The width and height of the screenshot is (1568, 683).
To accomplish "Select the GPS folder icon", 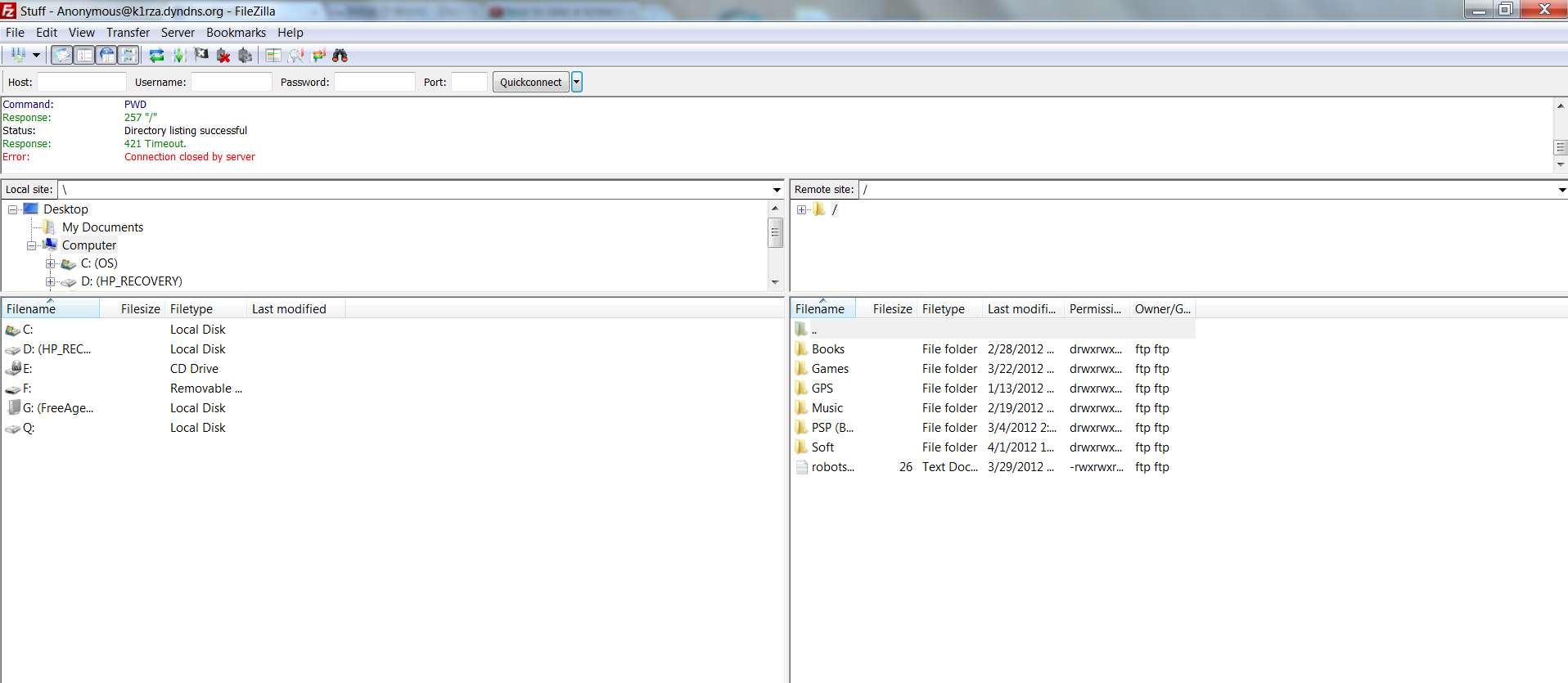I will pyautogui.click(x=801, y=388).
